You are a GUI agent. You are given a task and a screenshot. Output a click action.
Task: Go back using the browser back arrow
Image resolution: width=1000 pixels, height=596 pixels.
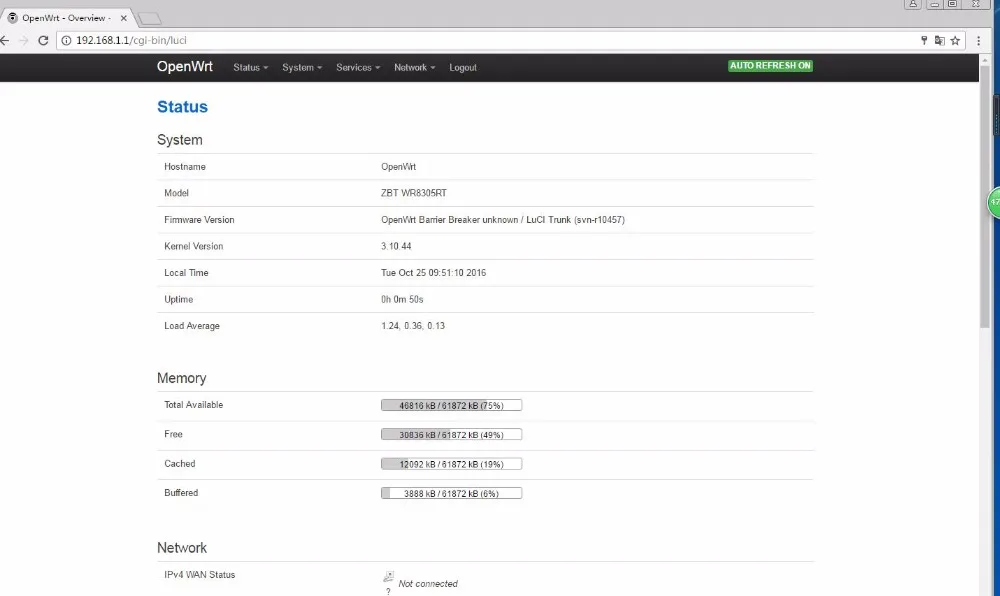[4, 40]
